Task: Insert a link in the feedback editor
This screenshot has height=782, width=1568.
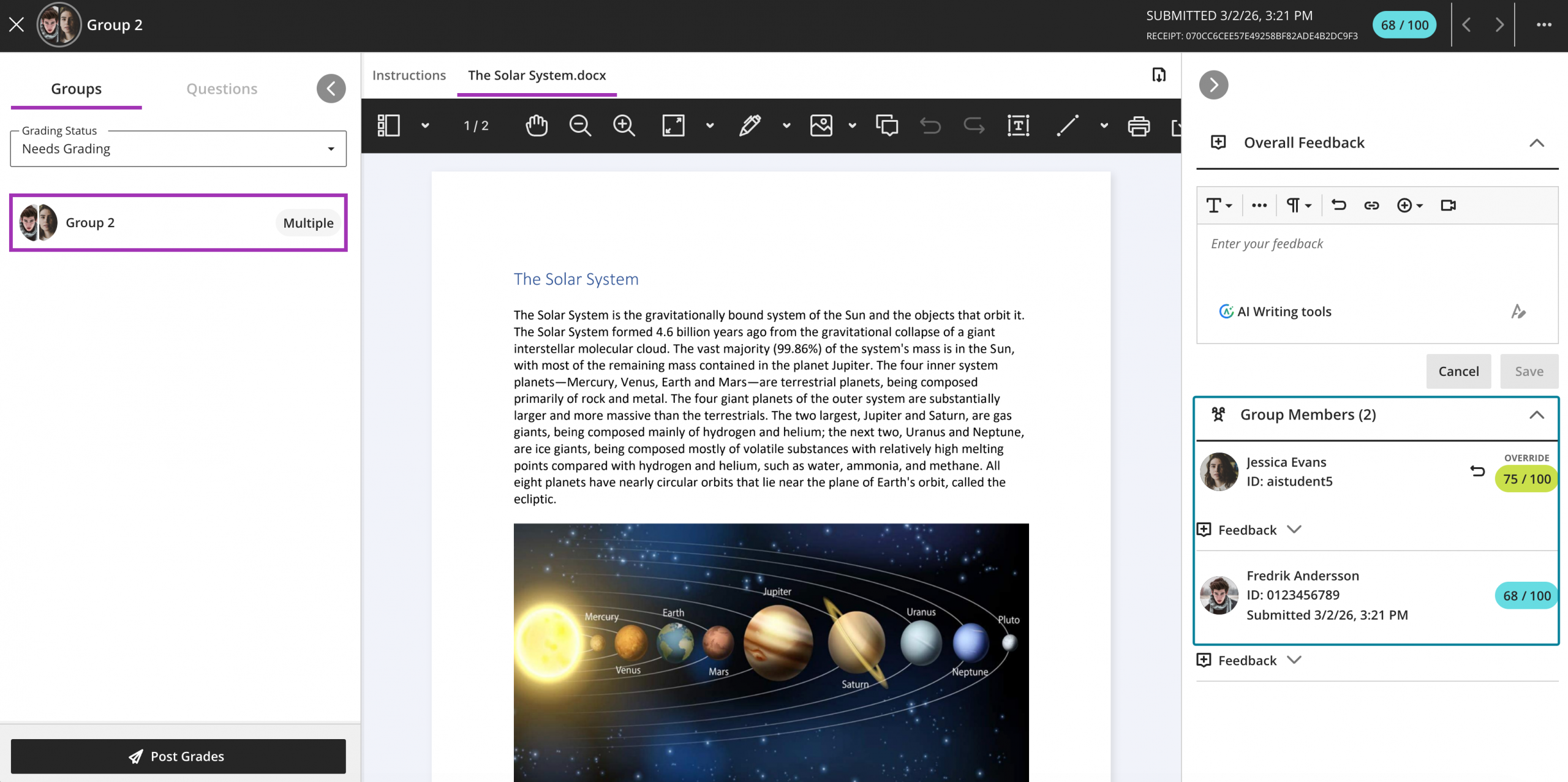Action: [1372, 205]
